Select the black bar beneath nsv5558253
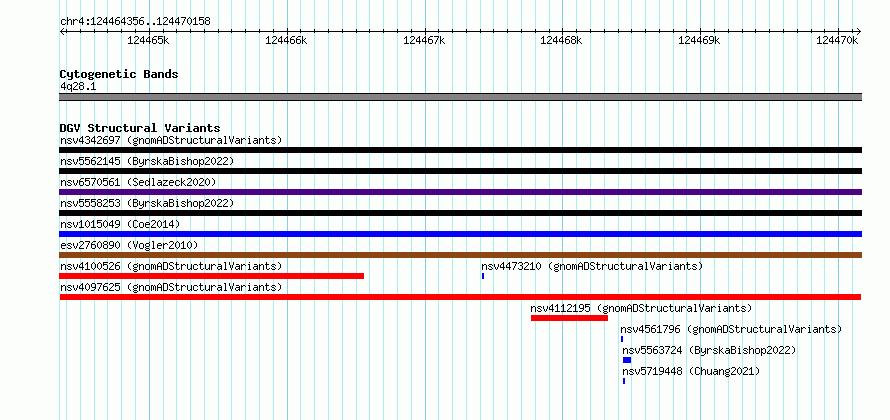The width and height of the screenshot is (890, 420). (460, 213)
